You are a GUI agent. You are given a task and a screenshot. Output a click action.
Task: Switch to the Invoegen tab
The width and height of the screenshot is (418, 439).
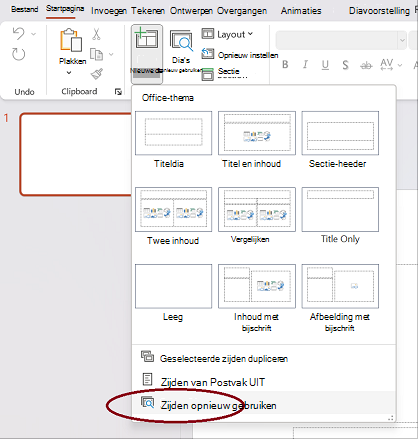coord(109,11)
